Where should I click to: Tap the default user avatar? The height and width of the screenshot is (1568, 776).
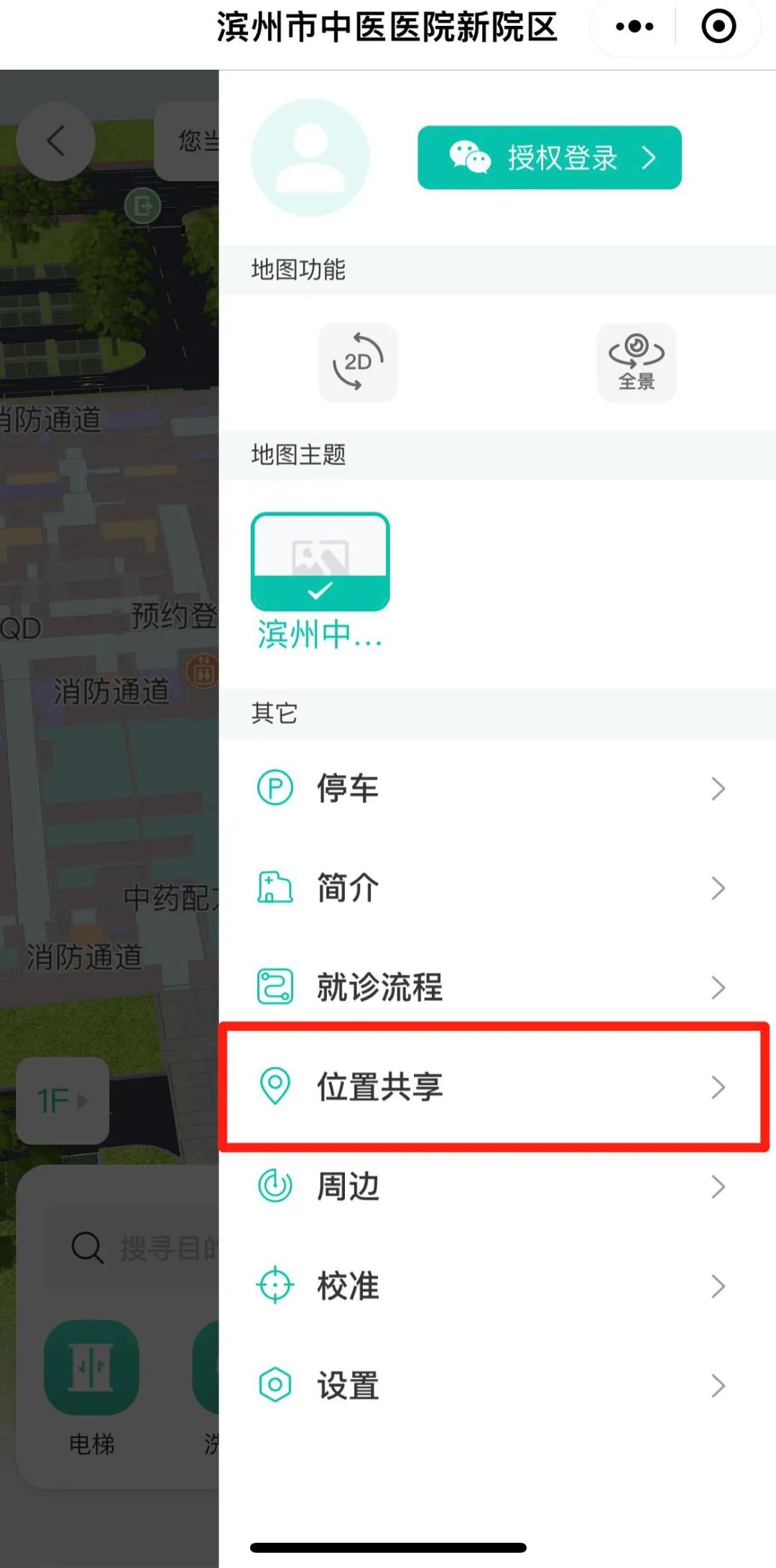click(x=310, y=157)
